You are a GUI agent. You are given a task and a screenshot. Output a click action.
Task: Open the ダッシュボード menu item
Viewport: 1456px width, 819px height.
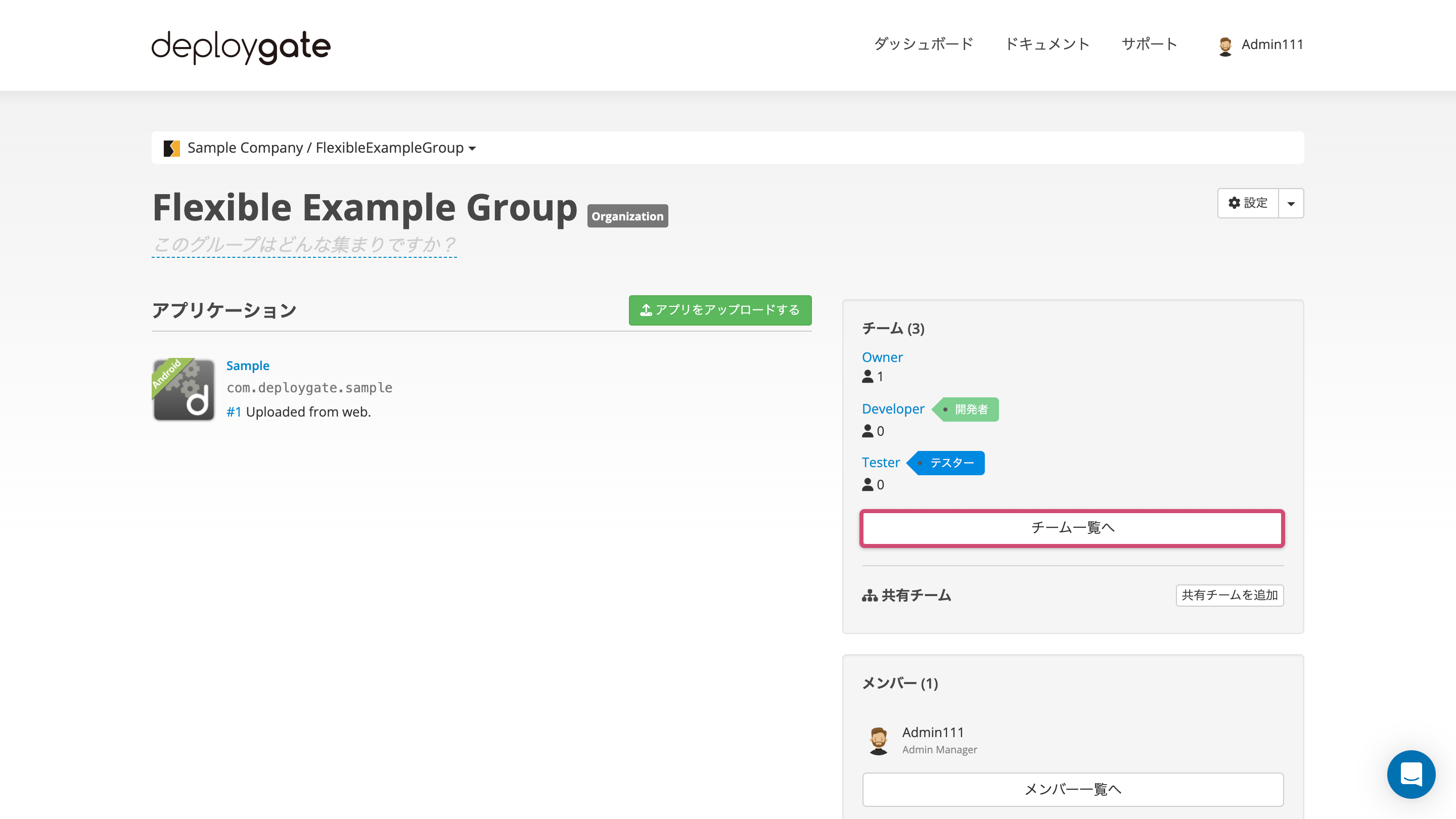click(924, 43)
